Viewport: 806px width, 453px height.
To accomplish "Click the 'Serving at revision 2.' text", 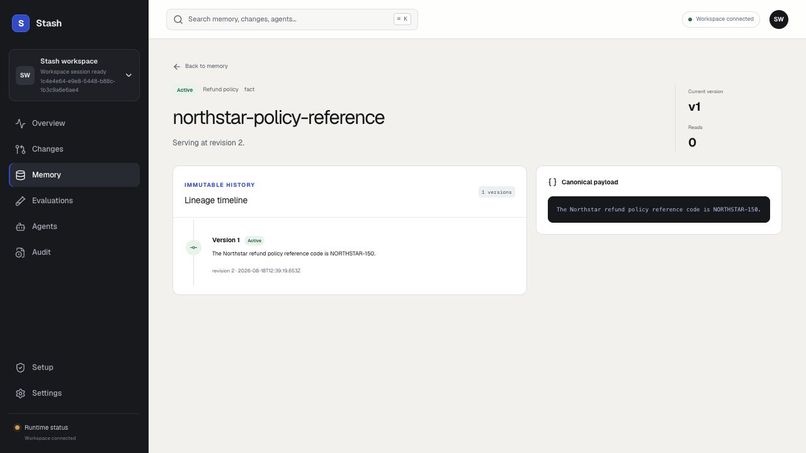I will pyautogui.click(x=208, y=142).
